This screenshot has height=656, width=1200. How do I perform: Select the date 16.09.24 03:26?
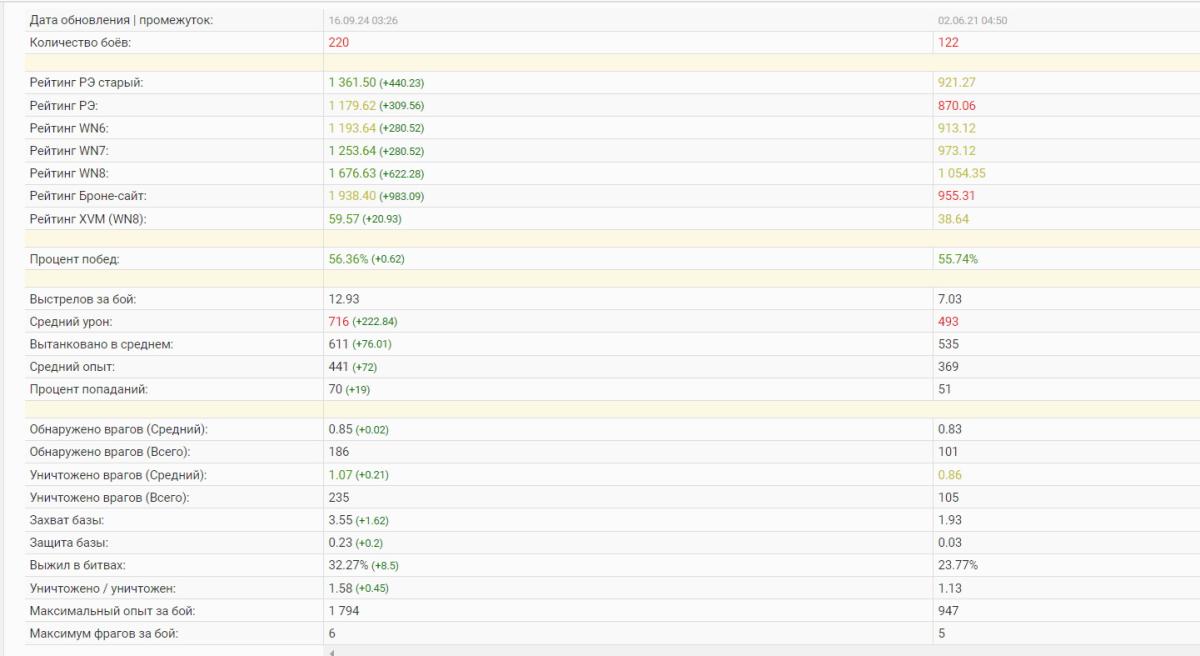coord(364,20)
